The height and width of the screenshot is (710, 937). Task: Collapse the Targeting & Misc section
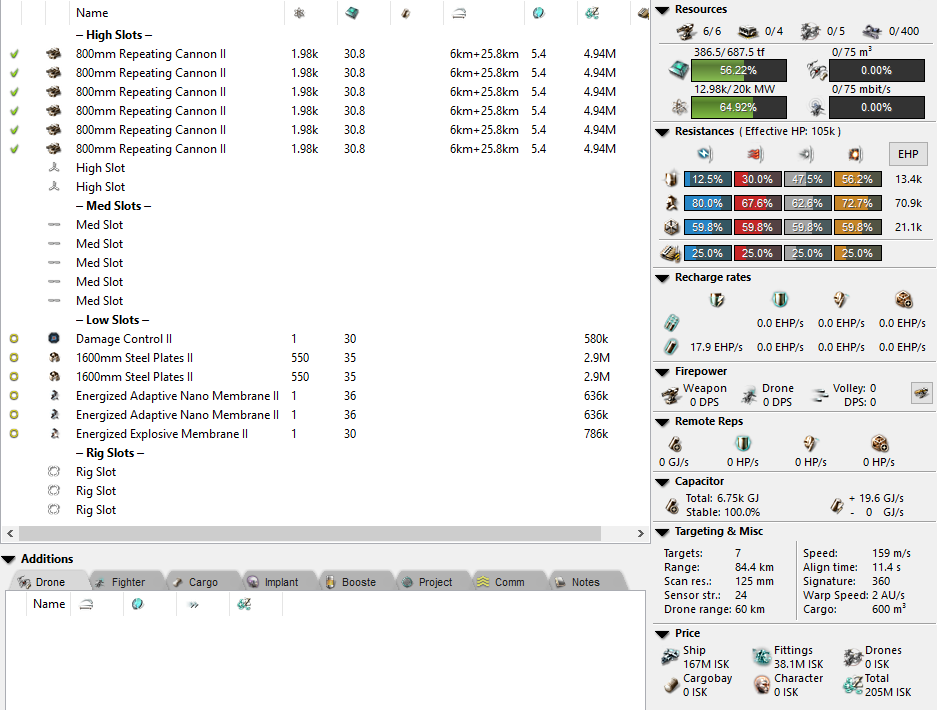pos(663,532)
